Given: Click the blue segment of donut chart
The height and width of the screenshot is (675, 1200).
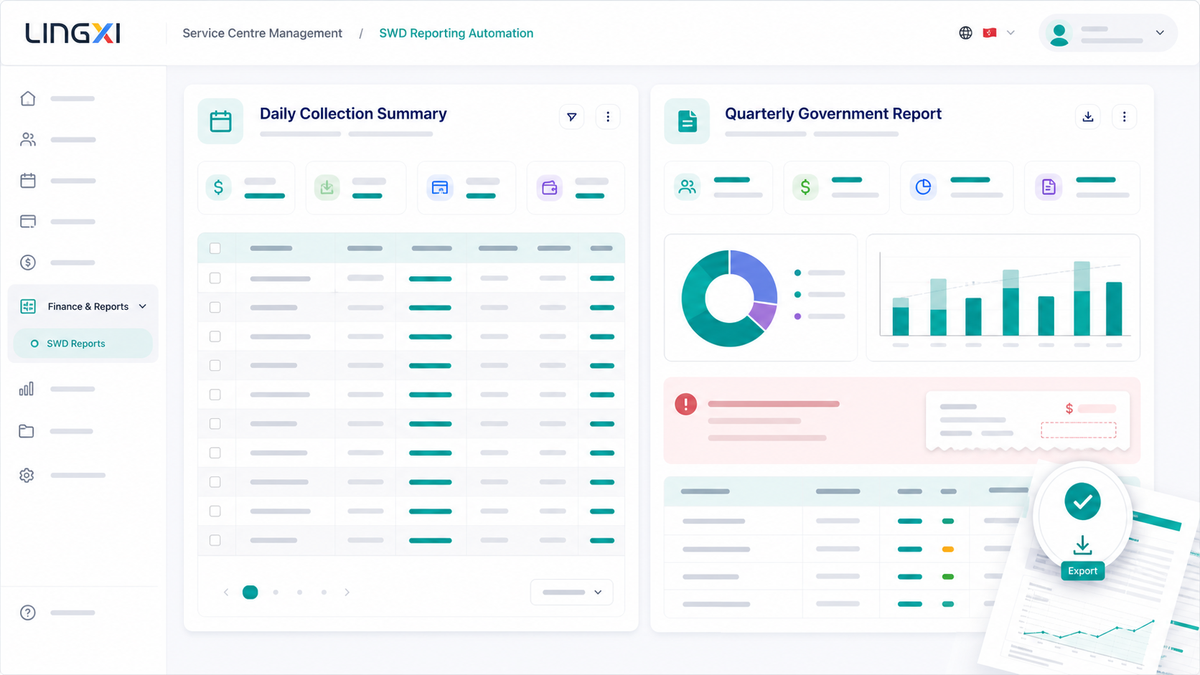Looking at the screenshot, I should (x=758, y=275).
